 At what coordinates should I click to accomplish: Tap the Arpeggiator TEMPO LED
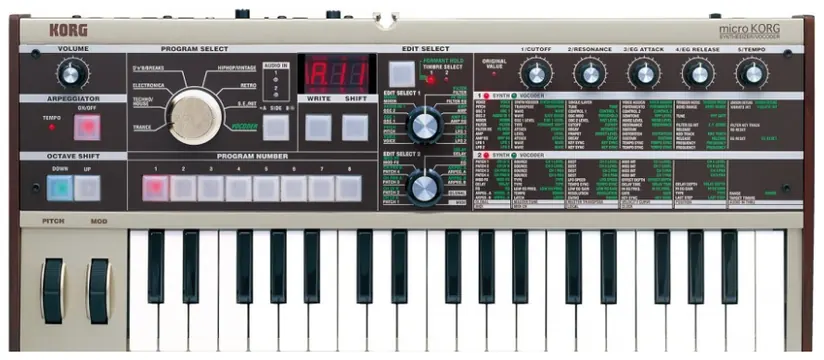tap(52, 127)
